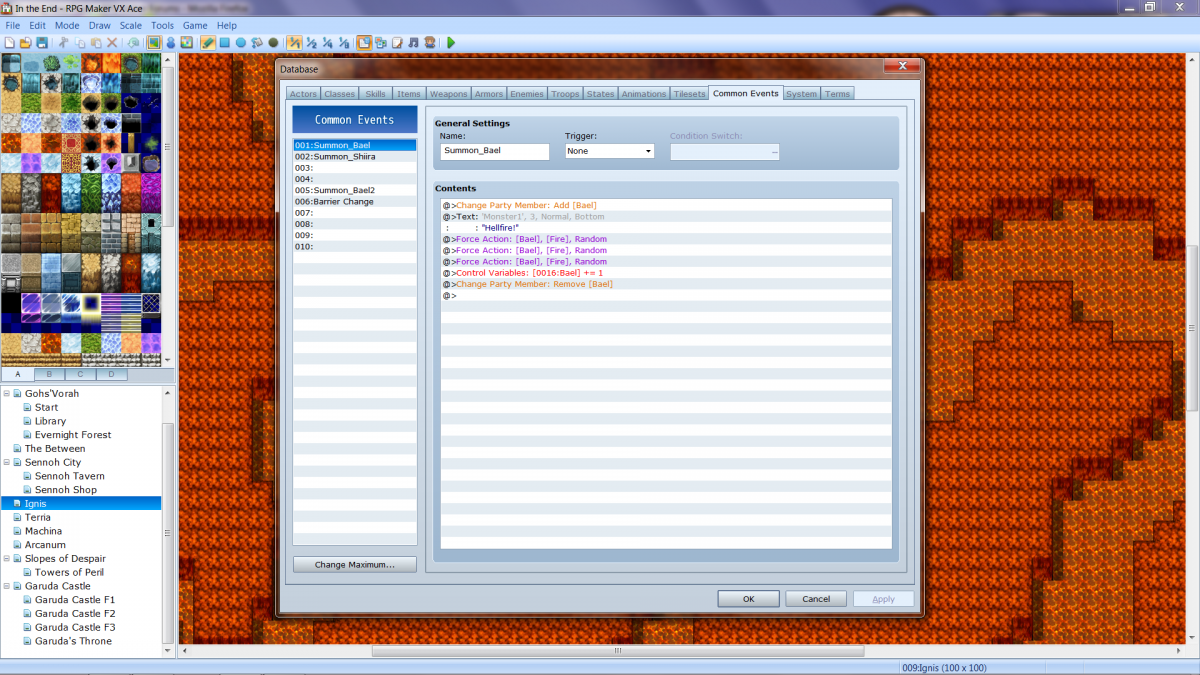This screenshot has height=675, width=1200.
Task: Set map zoom to 1/8 scale
Action: [344, 43]
